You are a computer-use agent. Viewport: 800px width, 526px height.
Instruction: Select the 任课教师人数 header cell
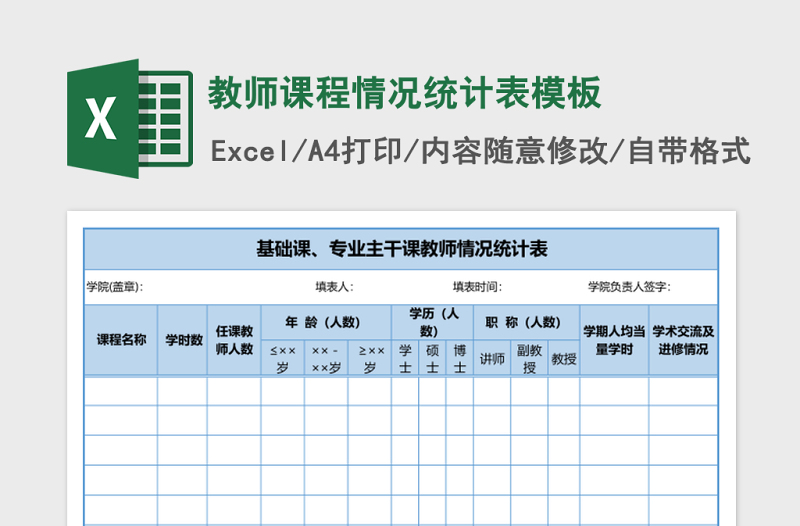pyautogui.click(x=234, y=340)
